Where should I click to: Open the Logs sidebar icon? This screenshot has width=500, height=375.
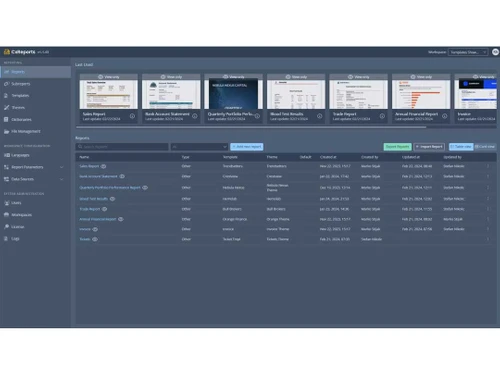pos(6,239)
